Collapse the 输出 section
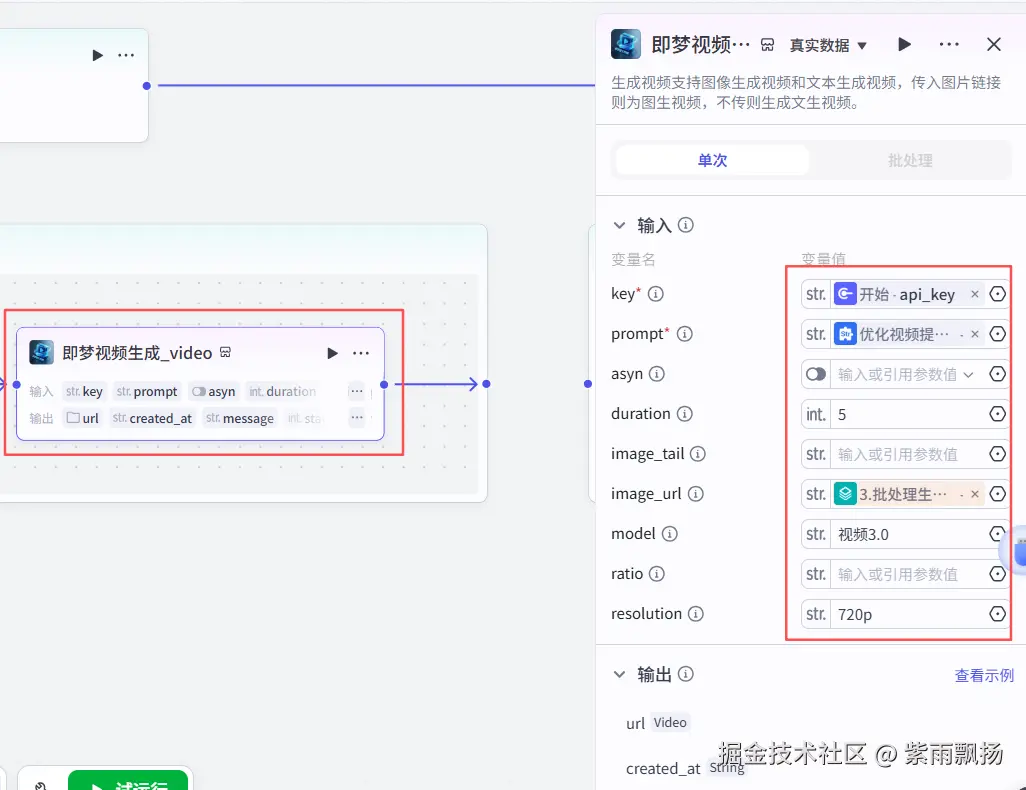Screen dimensions: 1026x790 point(619,674)
